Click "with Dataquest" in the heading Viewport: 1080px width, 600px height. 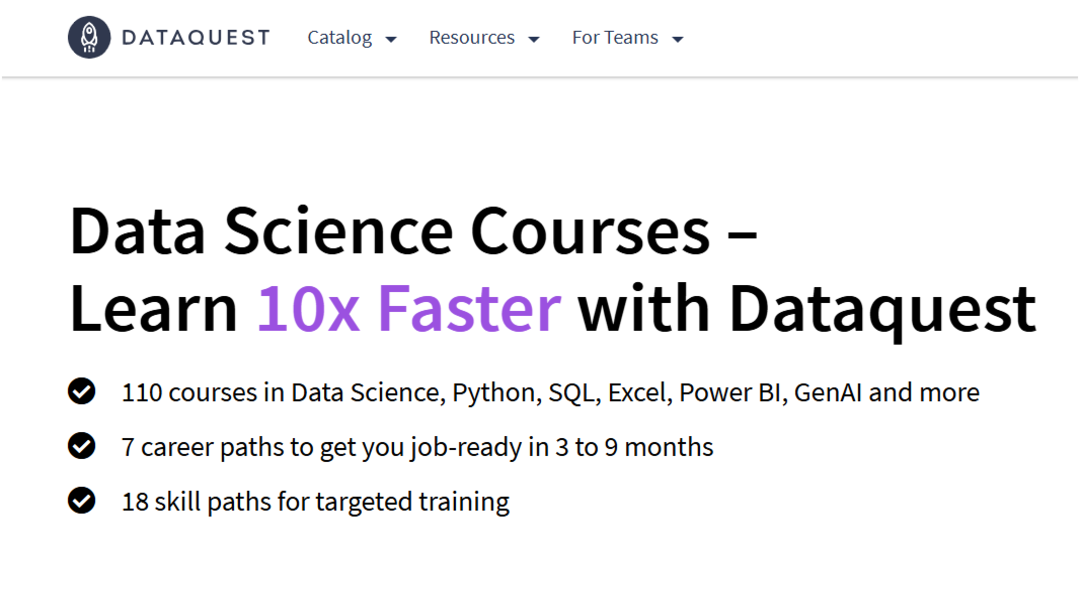(x=807, y=308)
